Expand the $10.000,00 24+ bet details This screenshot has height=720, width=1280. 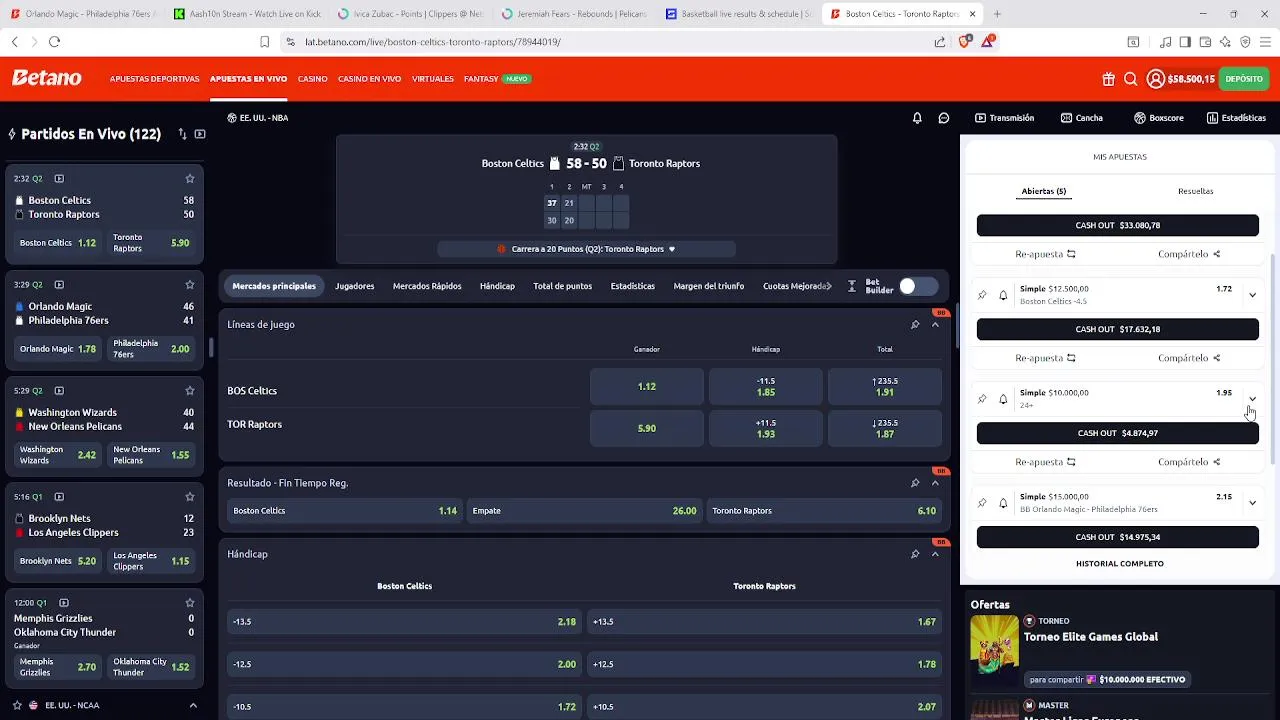(x=1252, y=399)
